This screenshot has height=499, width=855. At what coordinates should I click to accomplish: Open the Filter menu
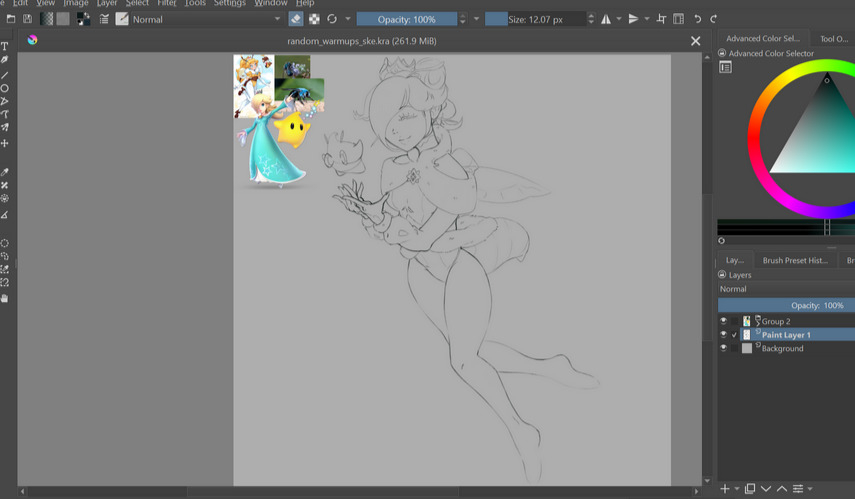tap(167, 3)
